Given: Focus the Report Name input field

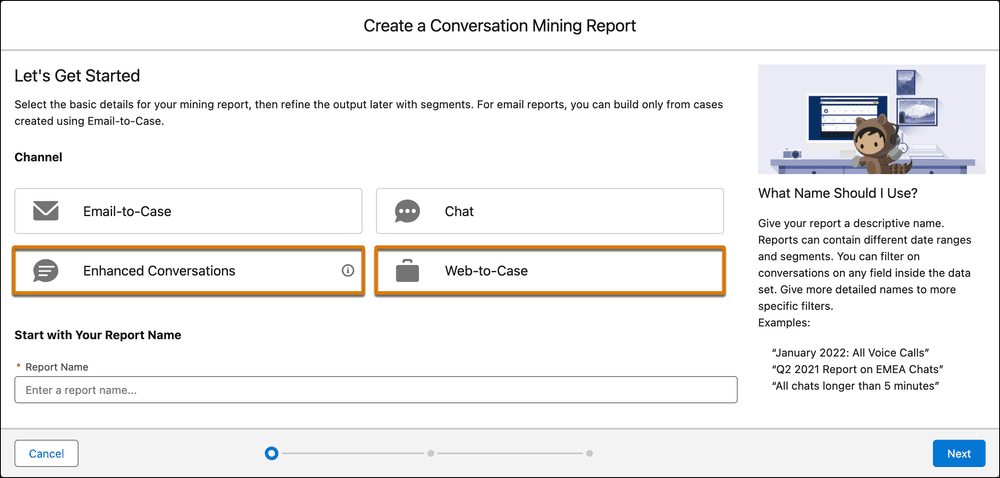Looking at the screenshot, I should tap(375, 390).
